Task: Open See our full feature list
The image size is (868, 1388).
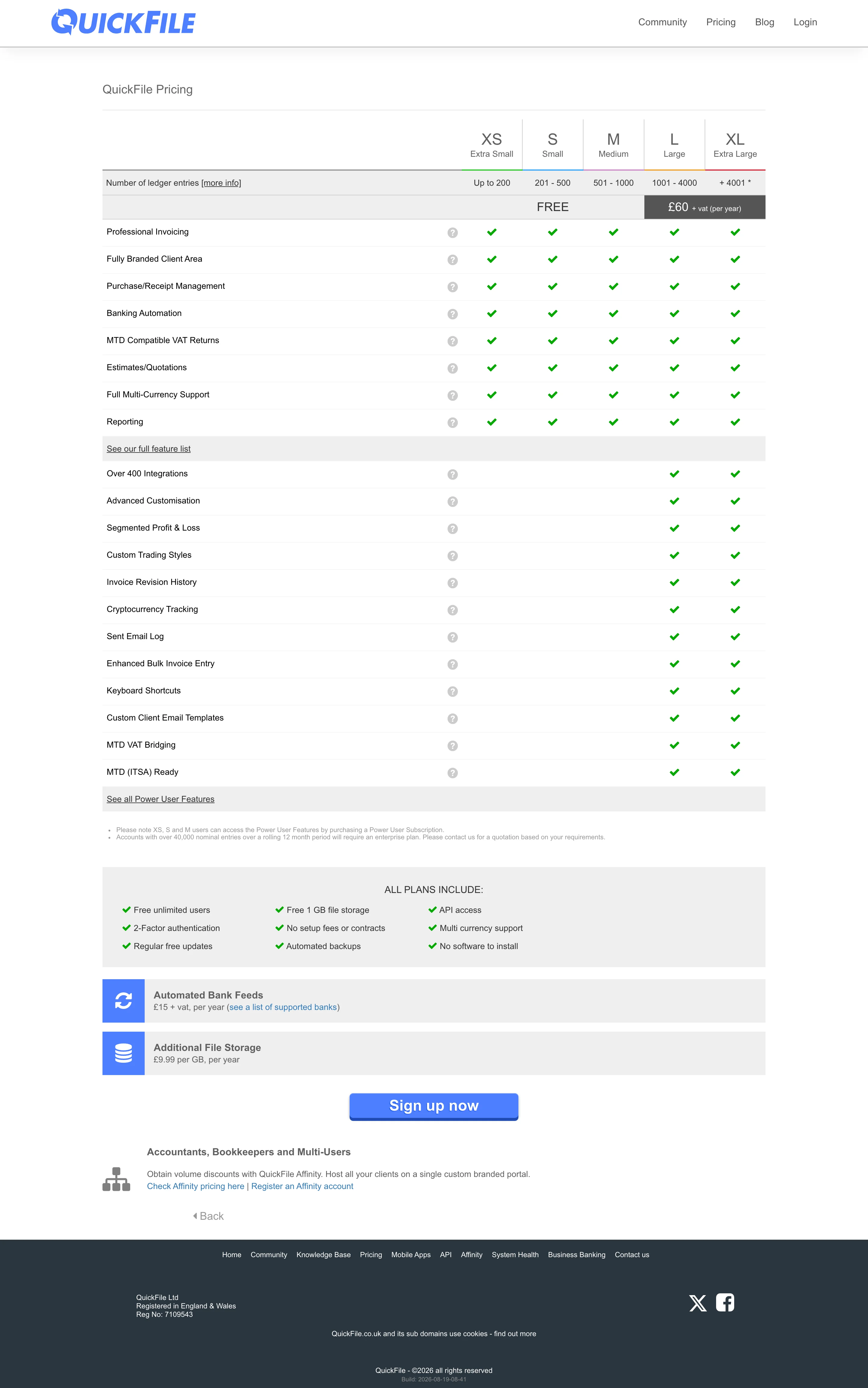Action: pyautogui.click(x=149, y=449)
